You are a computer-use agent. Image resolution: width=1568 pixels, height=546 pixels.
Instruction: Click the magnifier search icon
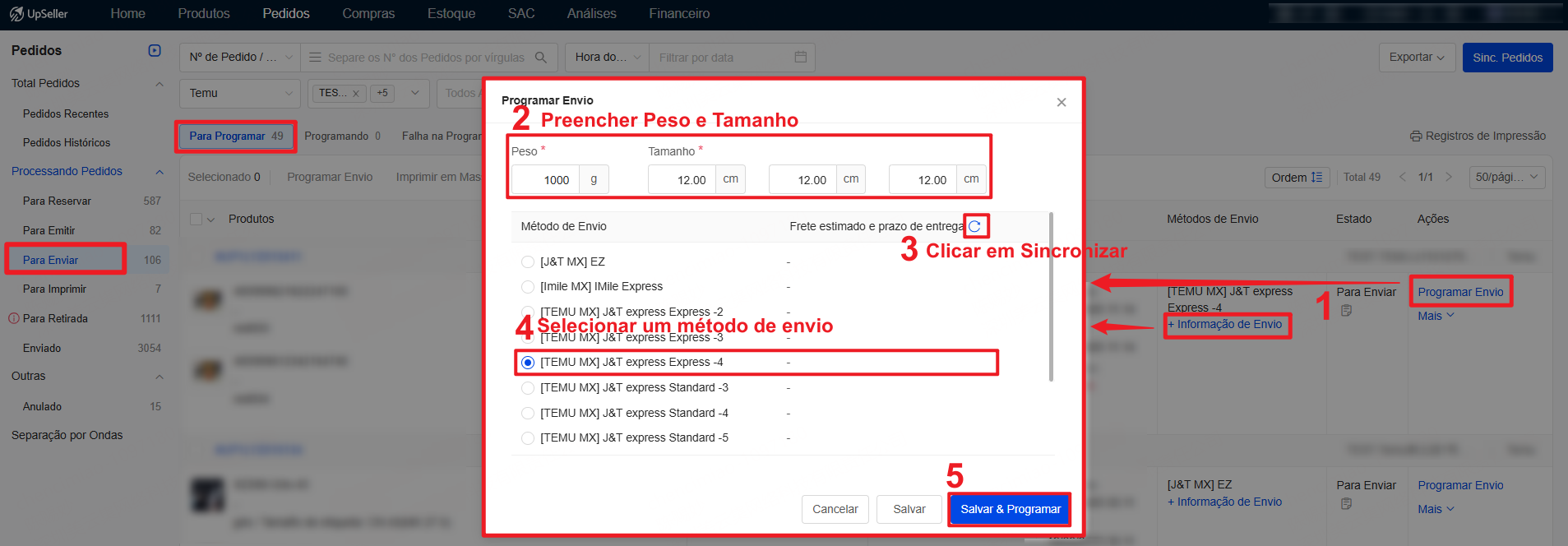pos(541,58)
